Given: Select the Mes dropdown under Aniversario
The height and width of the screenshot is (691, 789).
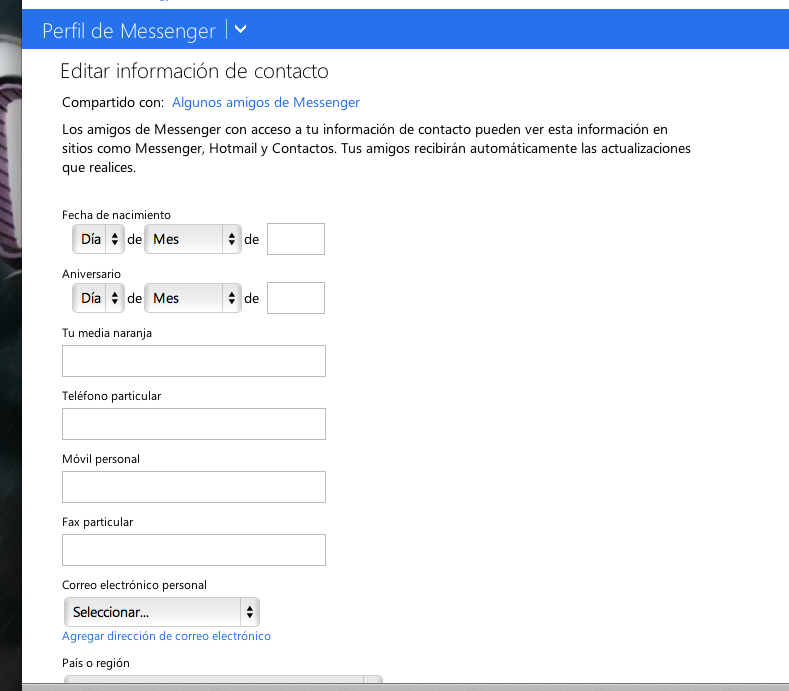Looking at the screenshot, I should tap(193, 298).
